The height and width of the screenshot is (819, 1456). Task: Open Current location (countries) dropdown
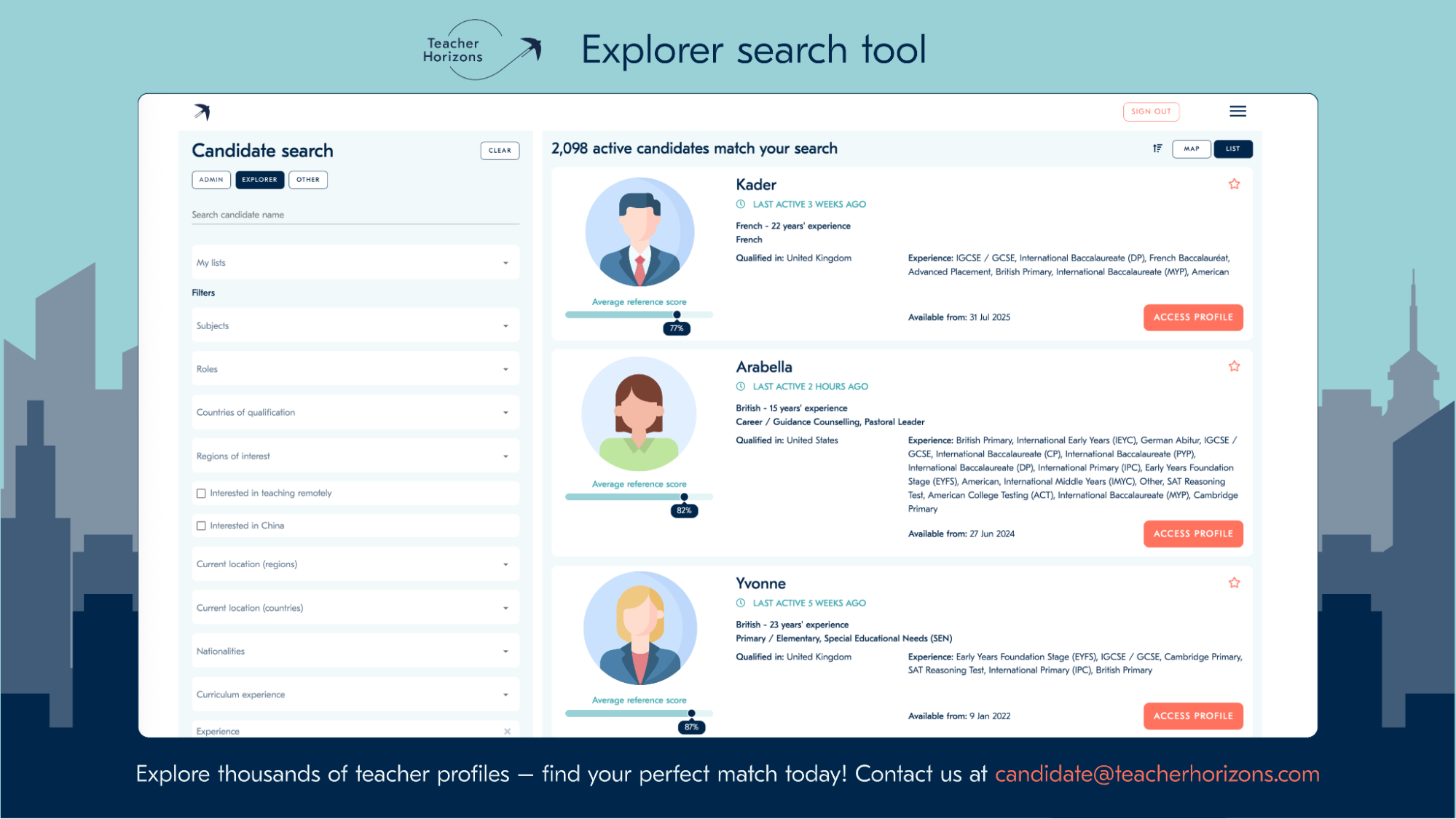[x=355, y=608]
